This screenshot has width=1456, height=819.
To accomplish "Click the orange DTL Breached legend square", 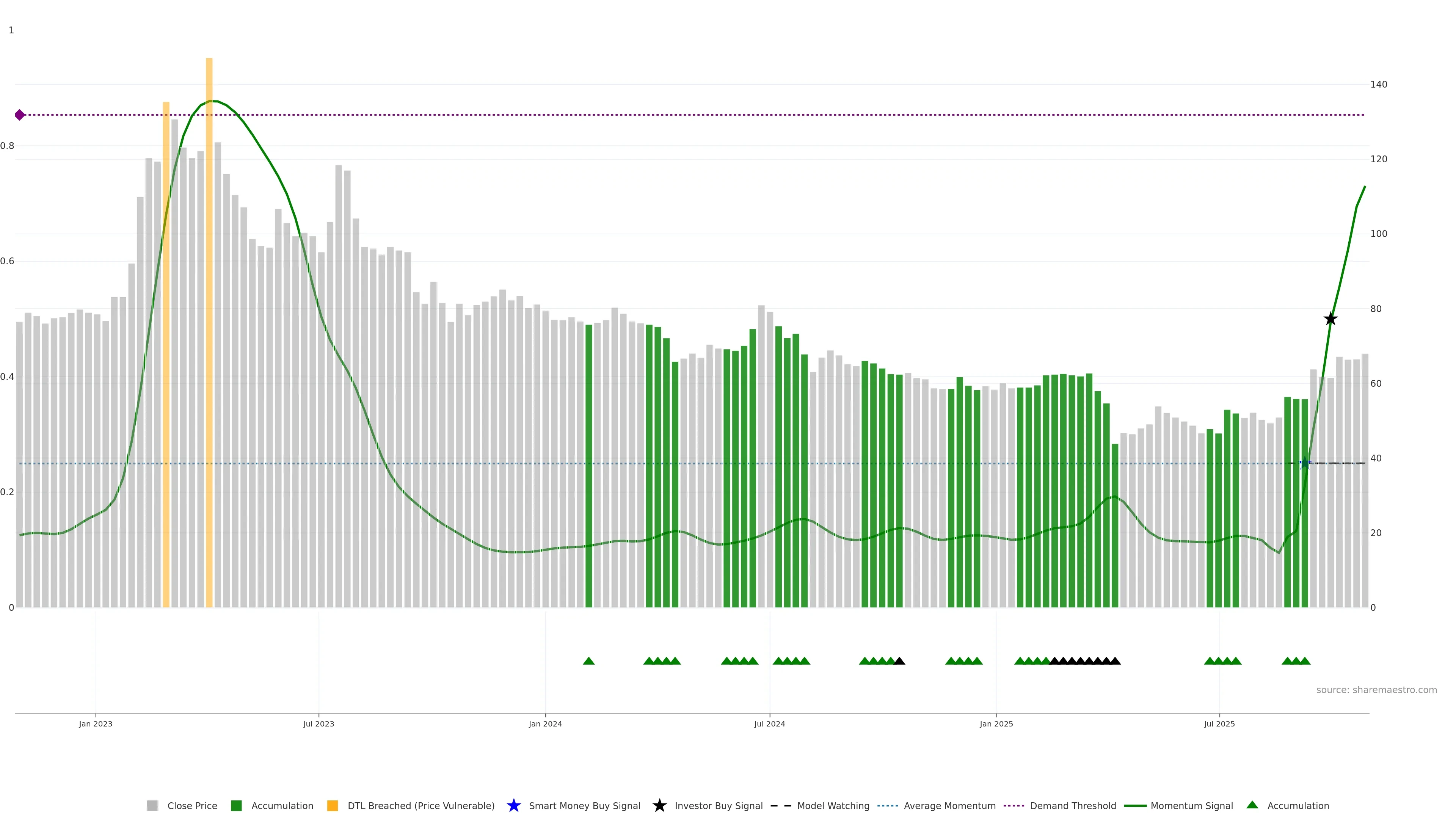I will tap(333, 805).
